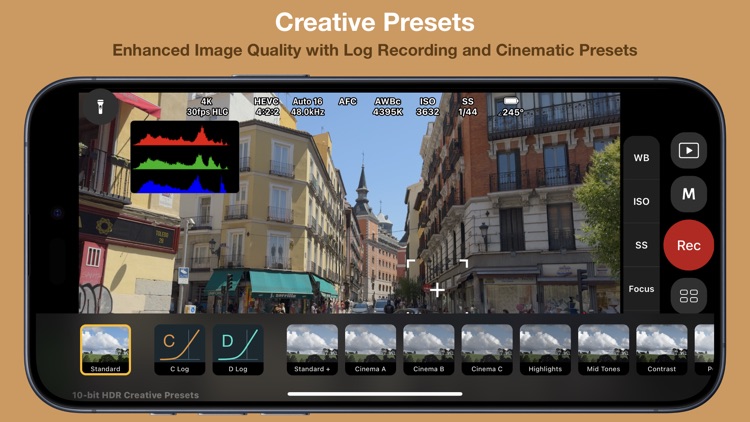This screenshot has height=422, width=750.
Task: Select the Cinema C preset
Action: coord(487,350)
